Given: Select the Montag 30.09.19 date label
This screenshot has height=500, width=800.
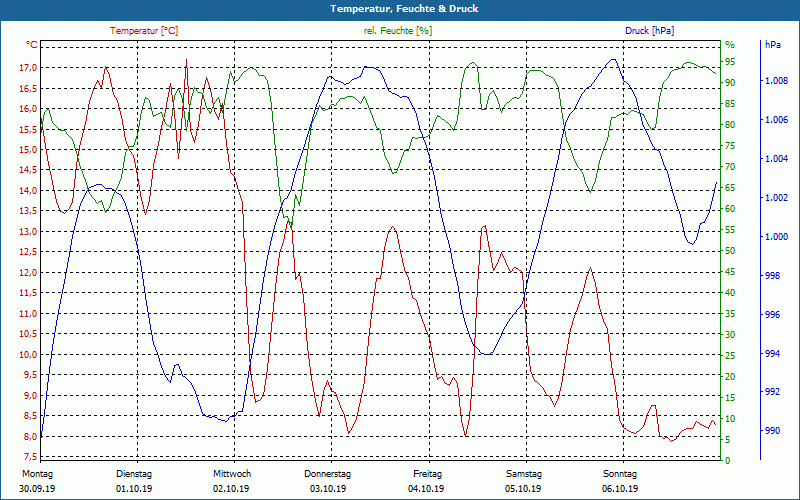Looking at the screenshot, I should click(x=37, y=481).
